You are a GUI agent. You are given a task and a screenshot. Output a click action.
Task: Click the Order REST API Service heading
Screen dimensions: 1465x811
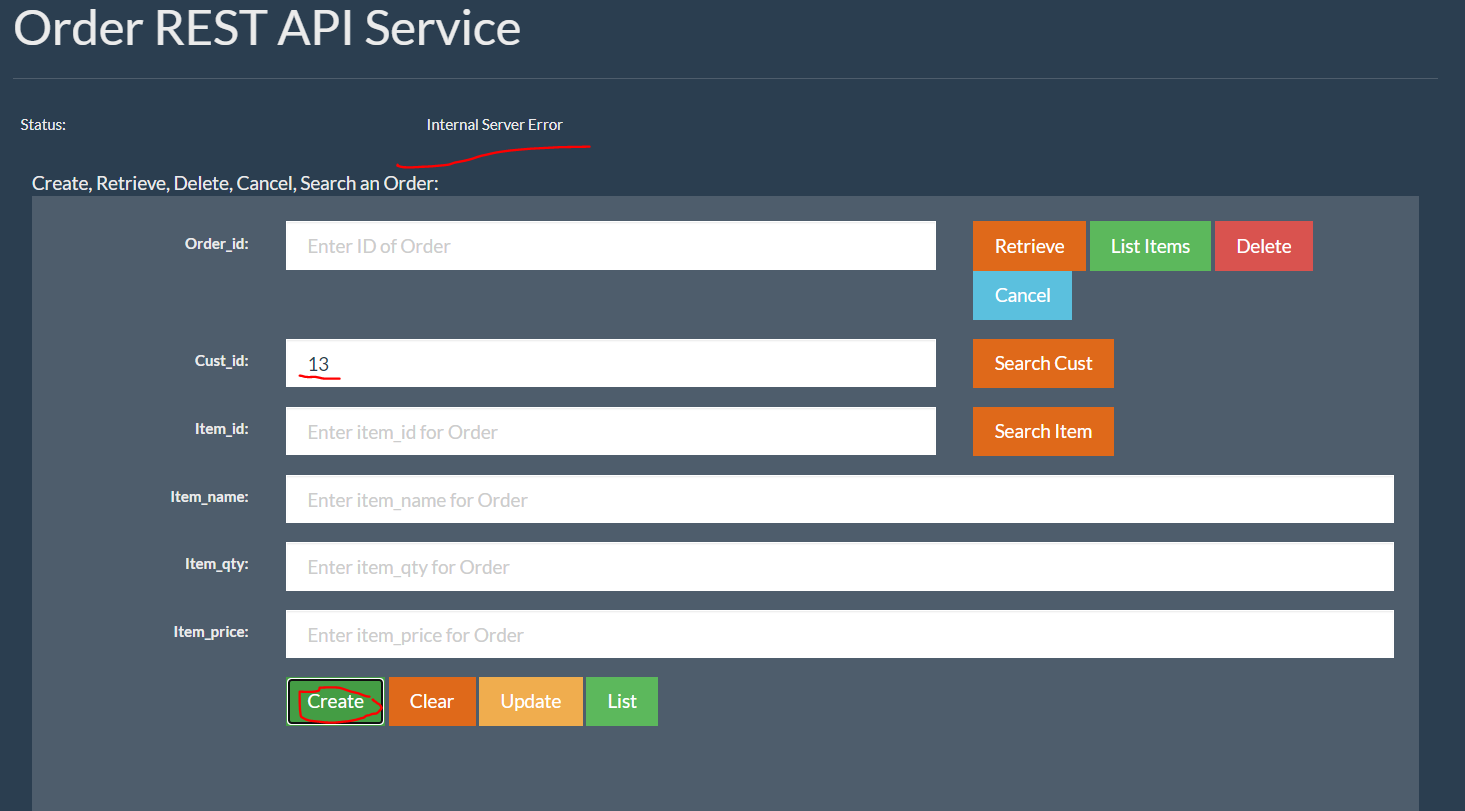pyautogui.click(x=267, y=28)
